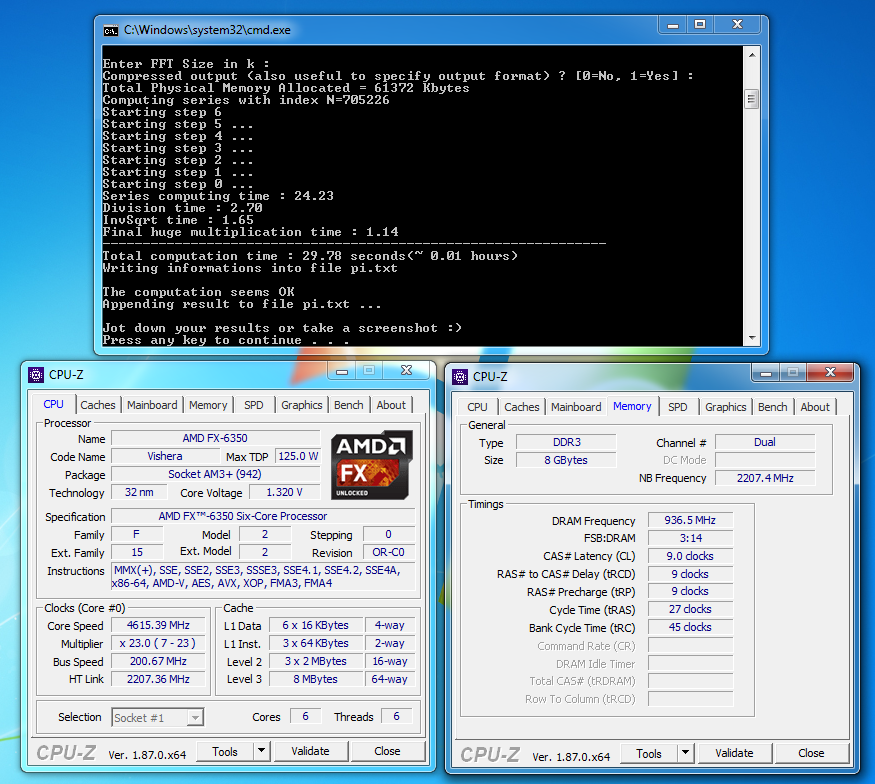Screen dimensions: 875x784
Task: Click the Bank Cycle Time value '45 clocks'
Action: coord(690,627)
